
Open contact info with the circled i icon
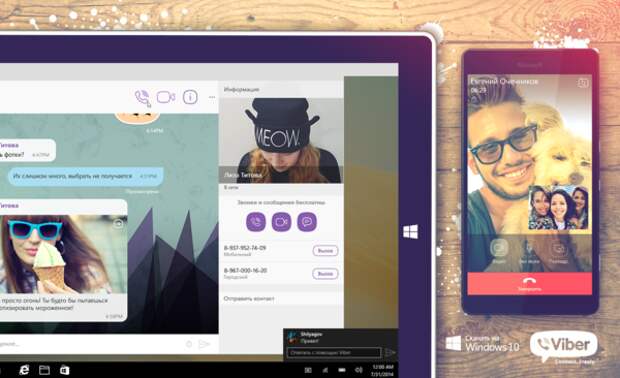190,97
